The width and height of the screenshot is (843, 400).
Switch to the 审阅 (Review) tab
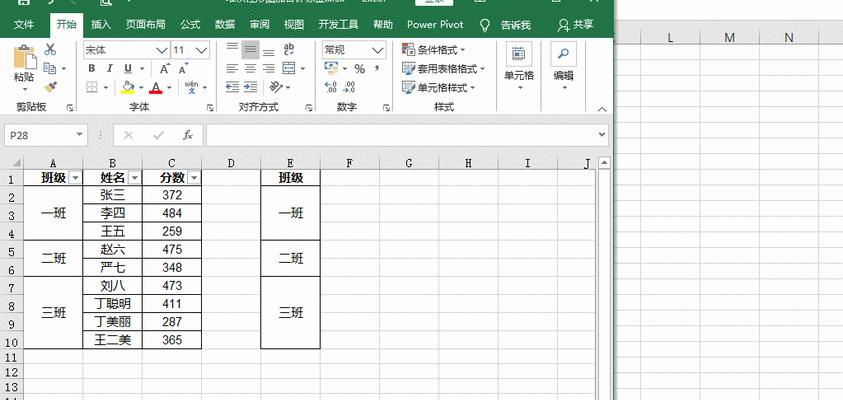(x=260, y=25)
